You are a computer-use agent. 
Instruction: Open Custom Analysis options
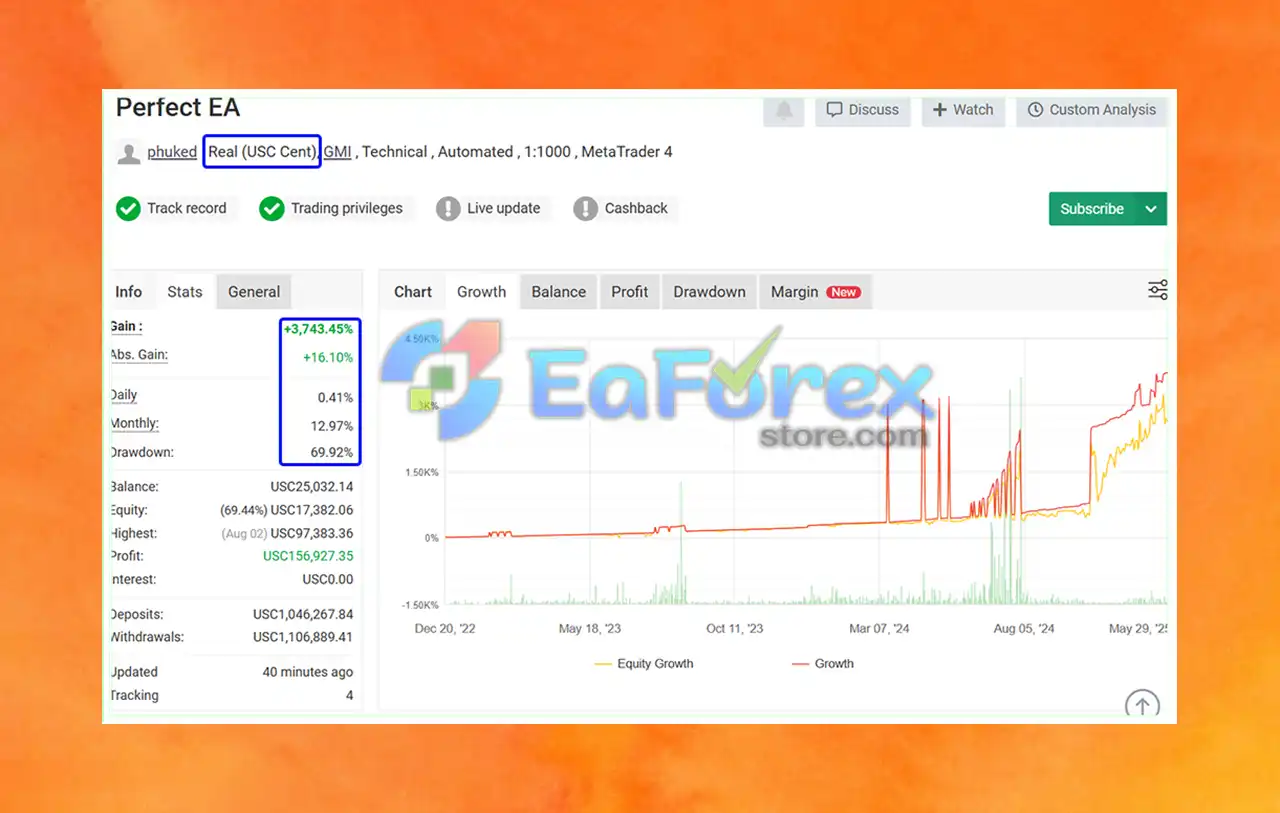(1092, 110)
